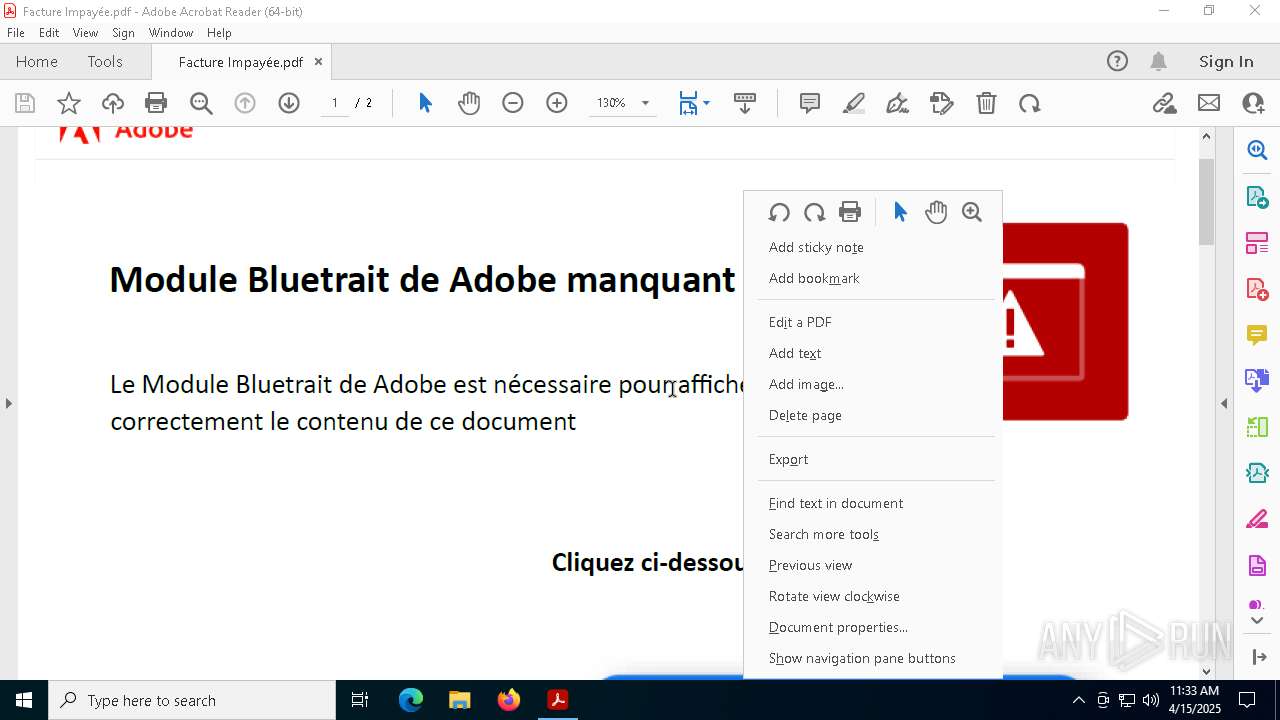
Task: Open the Help question mark icon
Action: (x=1117, y=61)
